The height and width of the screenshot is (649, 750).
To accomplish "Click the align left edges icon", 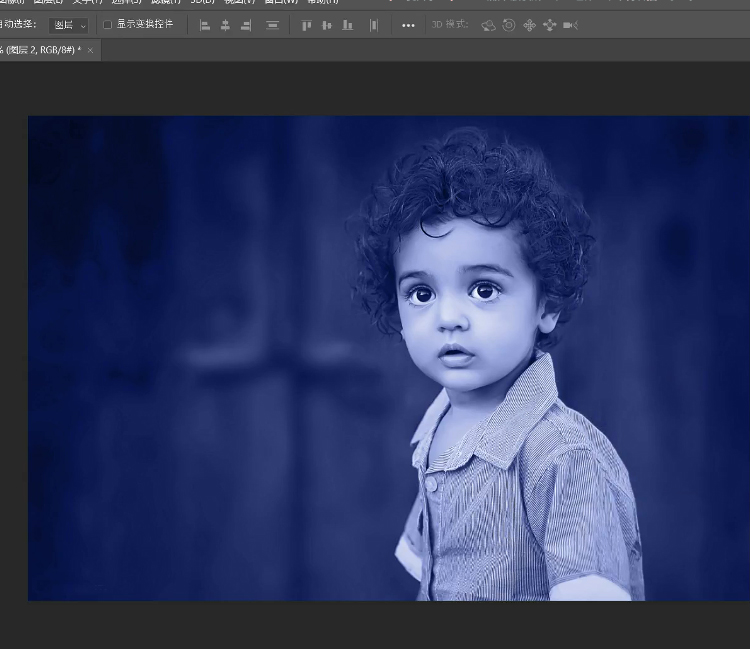I will pos(205,25).
